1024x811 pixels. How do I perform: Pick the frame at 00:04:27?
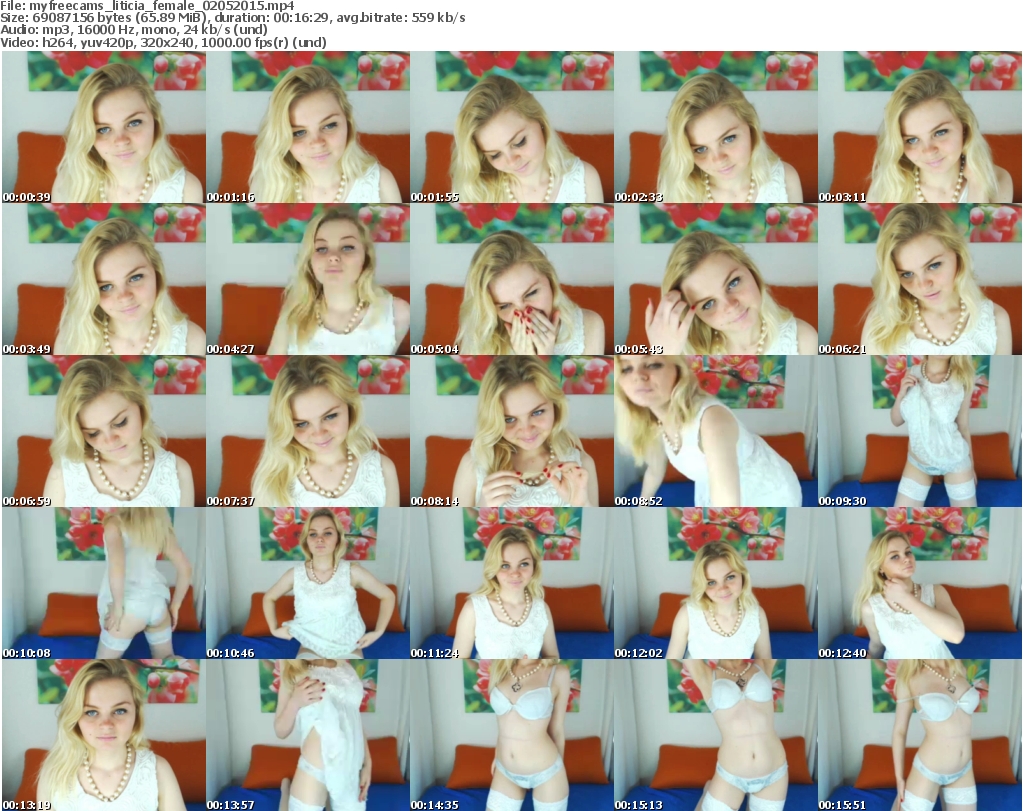[308, 279]
